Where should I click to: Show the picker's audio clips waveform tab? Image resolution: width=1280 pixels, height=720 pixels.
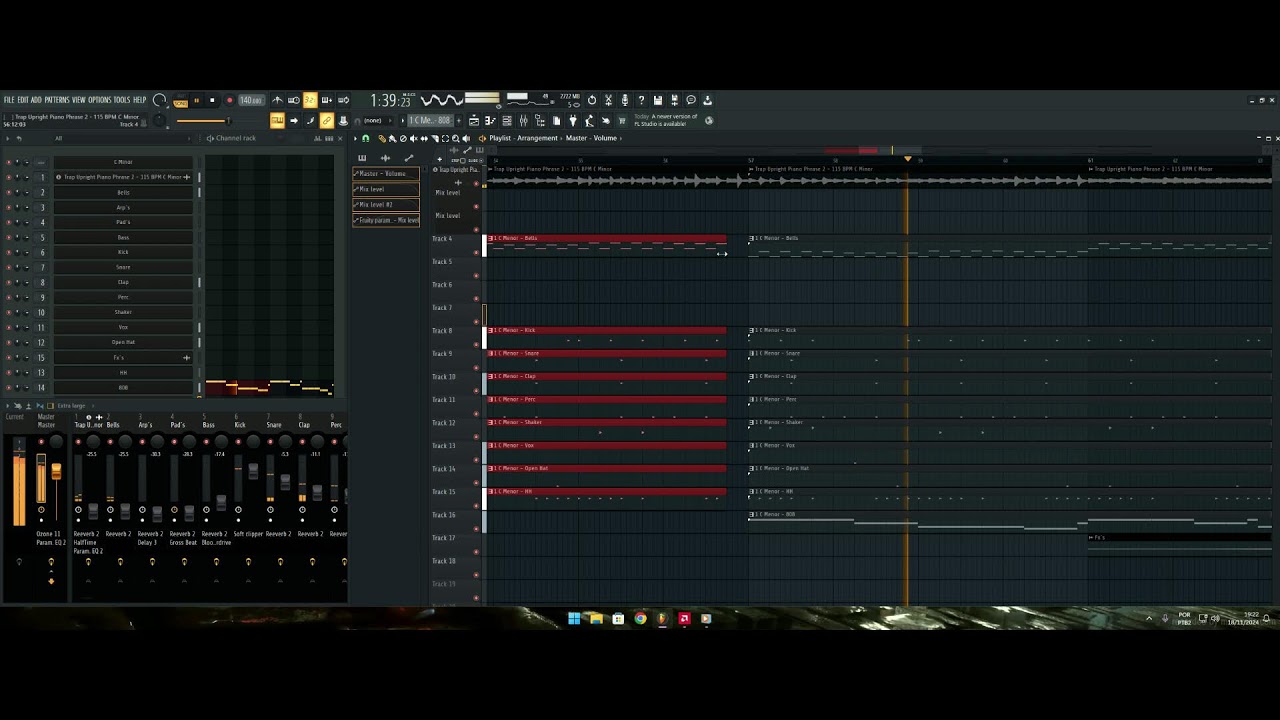(385, 158)
